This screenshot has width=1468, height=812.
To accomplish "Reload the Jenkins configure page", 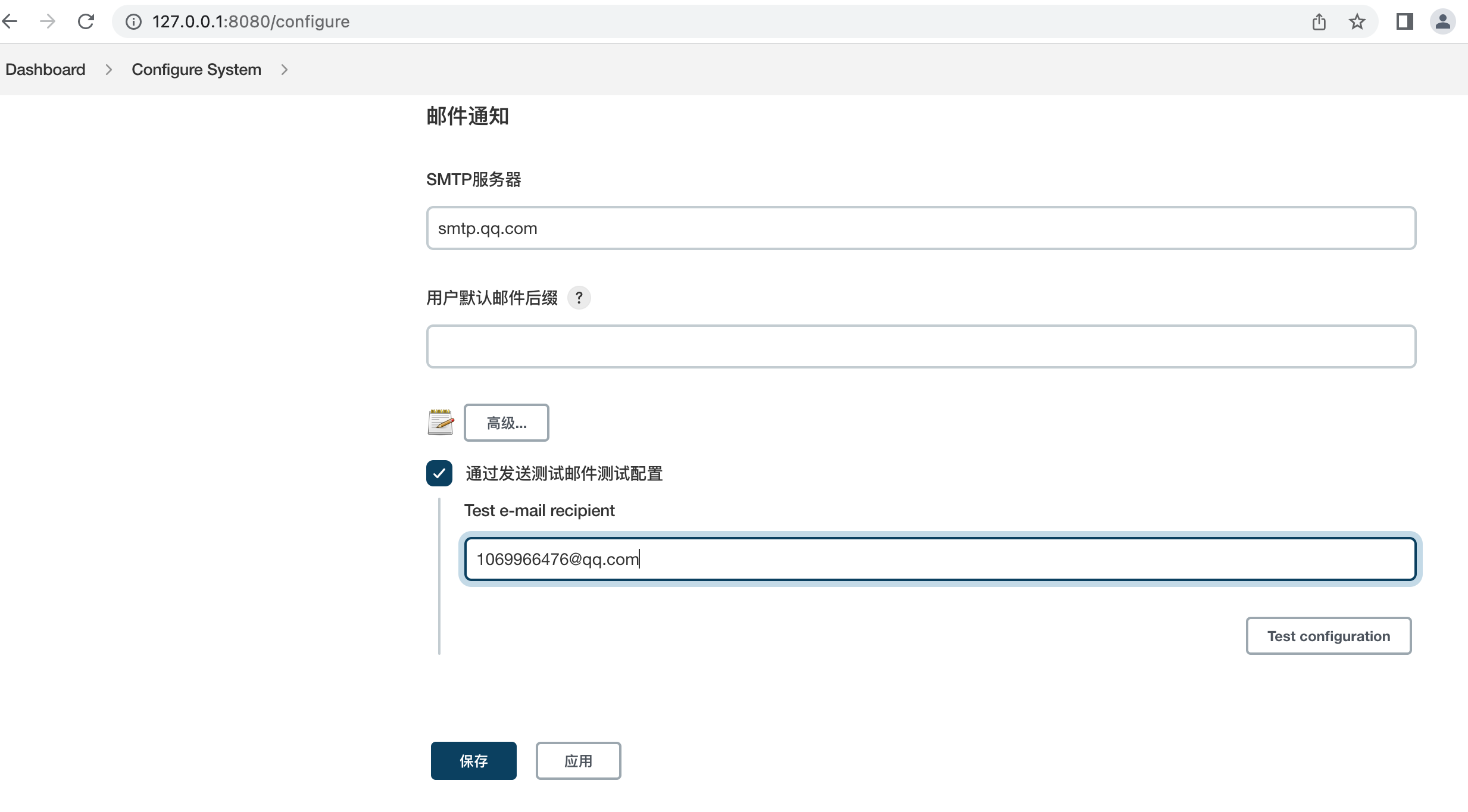I will pos(86,21).
